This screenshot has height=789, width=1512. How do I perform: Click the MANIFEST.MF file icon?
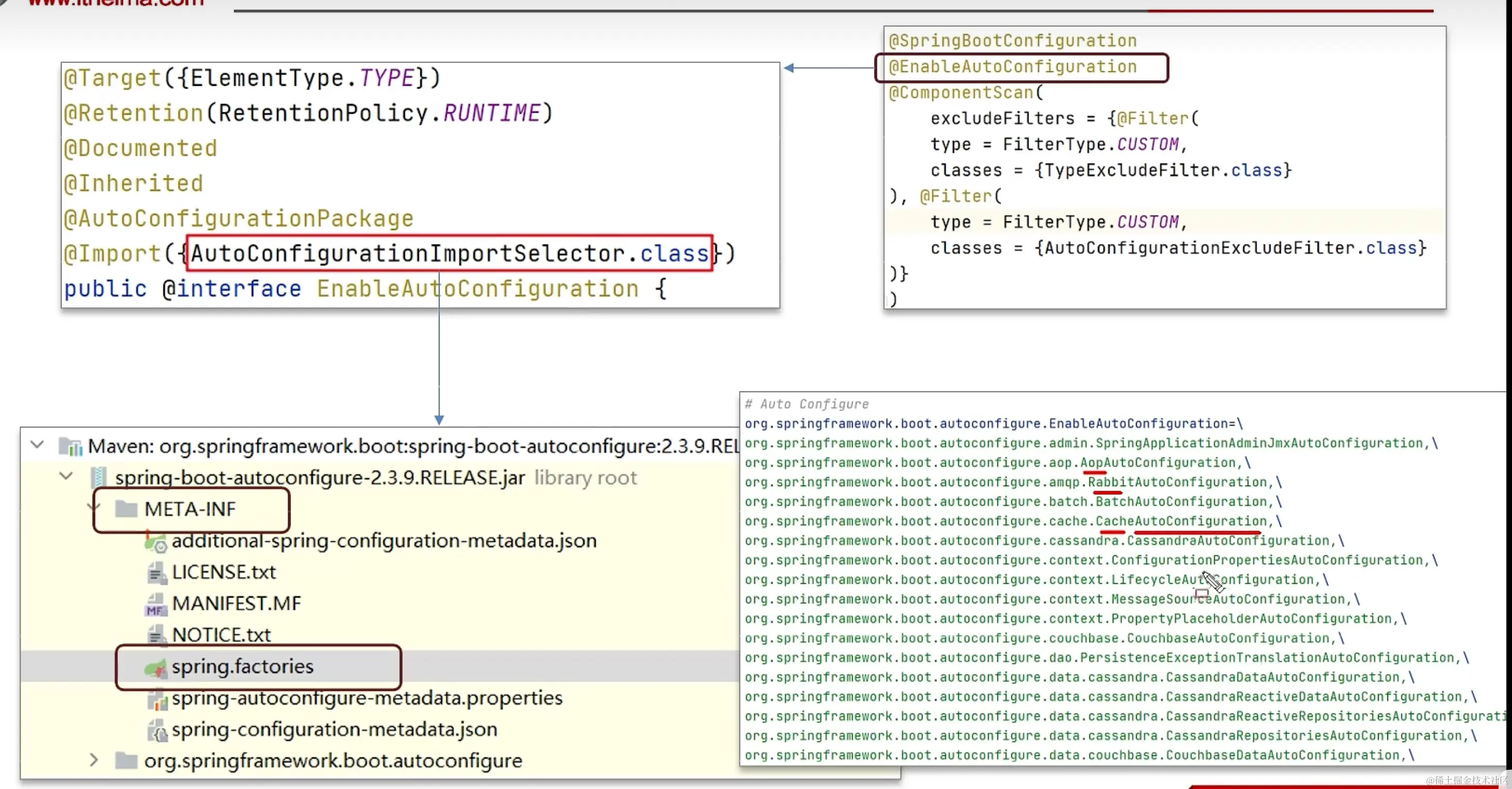(156, 604)
